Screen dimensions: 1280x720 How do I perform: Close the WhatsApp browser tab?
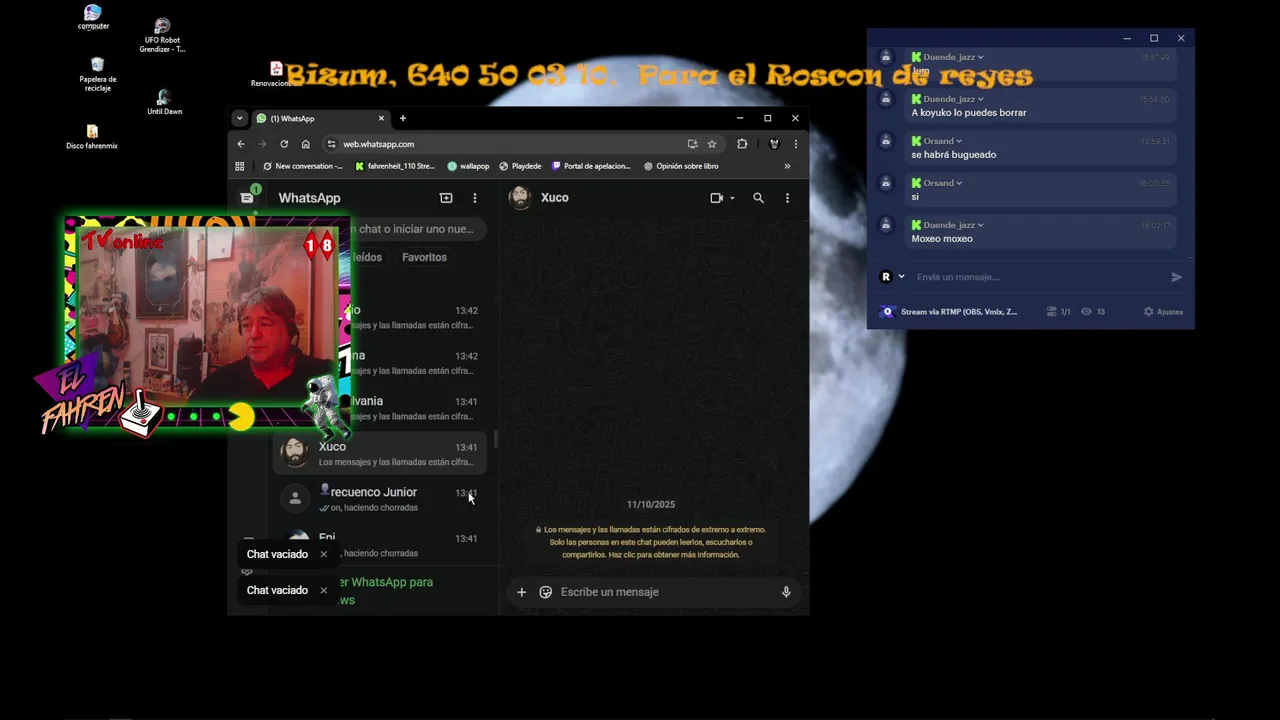(x=381, y=118)
